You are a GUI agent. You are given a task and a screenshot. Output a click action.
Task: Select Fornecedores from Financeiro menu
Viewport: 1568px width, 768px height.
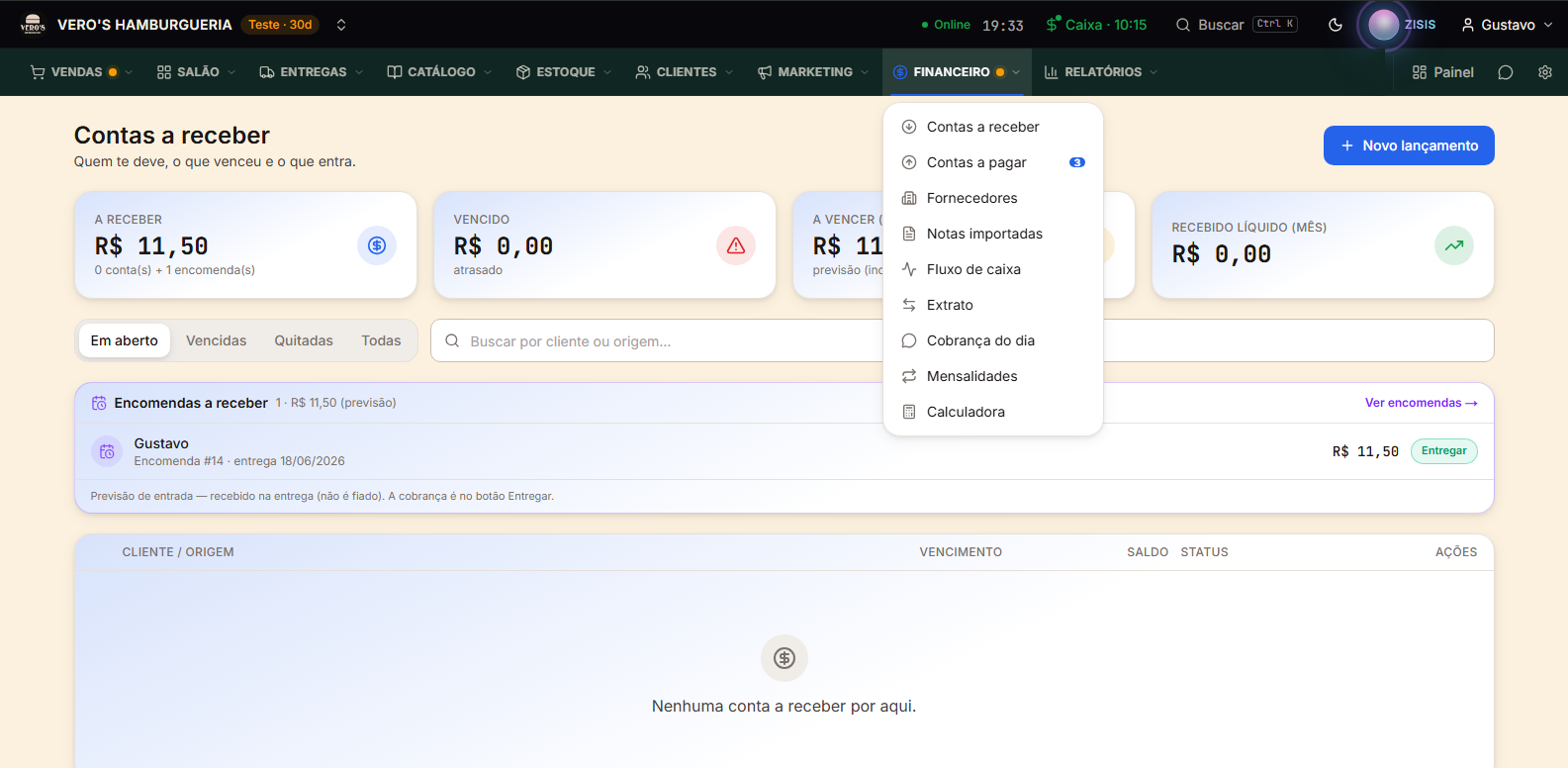(993, 198)
